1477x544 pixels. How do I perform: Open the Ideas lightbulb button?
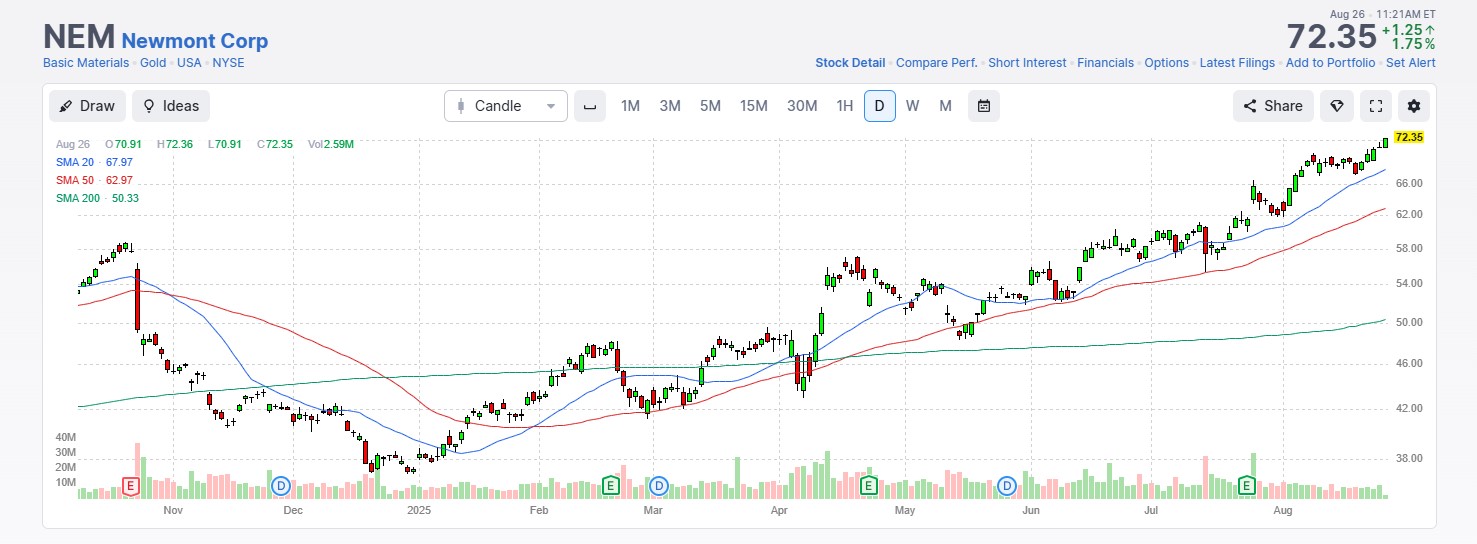(x=171, y=106)
